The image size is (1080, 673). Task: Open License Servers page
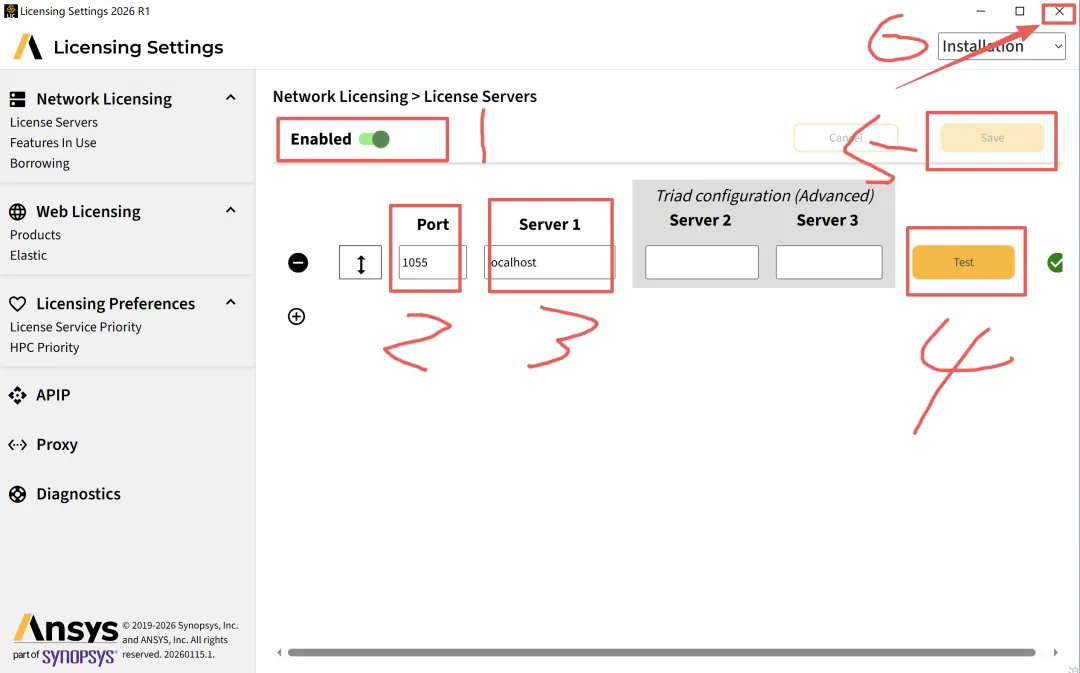[x=54, y=122]
